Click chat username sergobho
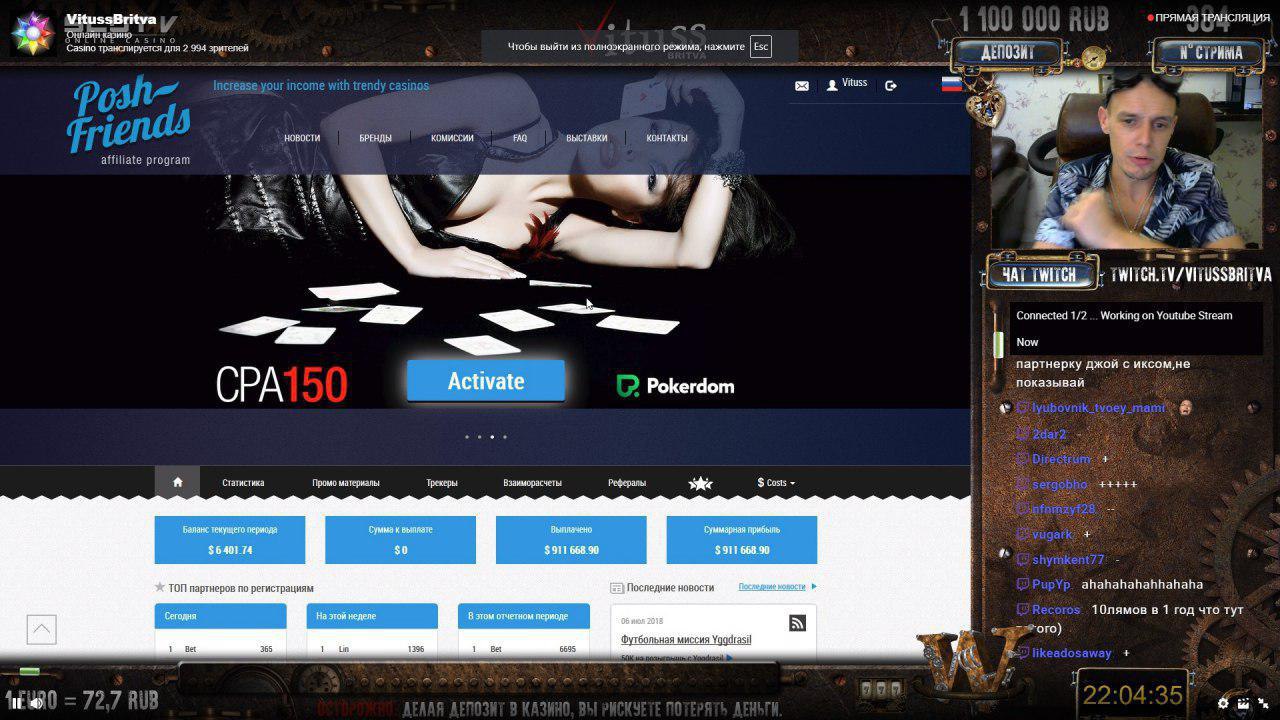 coord(1060,484)
